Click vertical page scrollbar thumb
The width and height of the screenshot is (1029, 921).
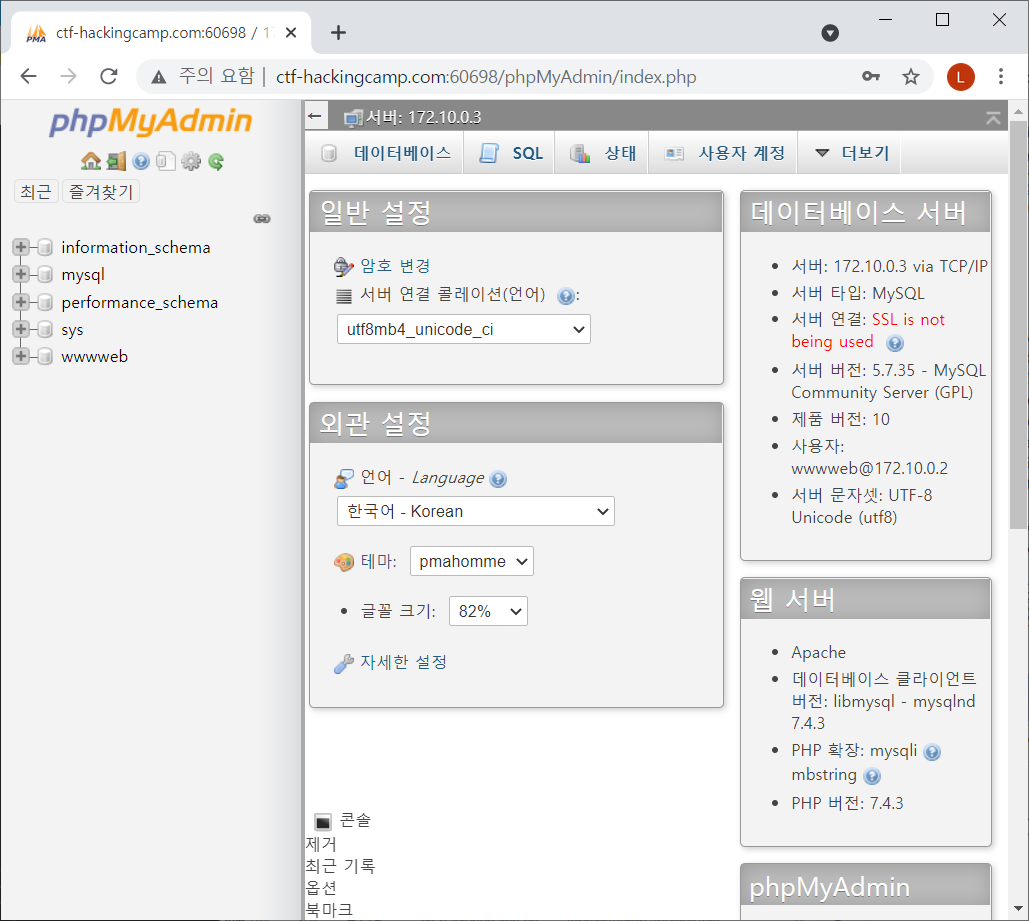[1018, 324]
